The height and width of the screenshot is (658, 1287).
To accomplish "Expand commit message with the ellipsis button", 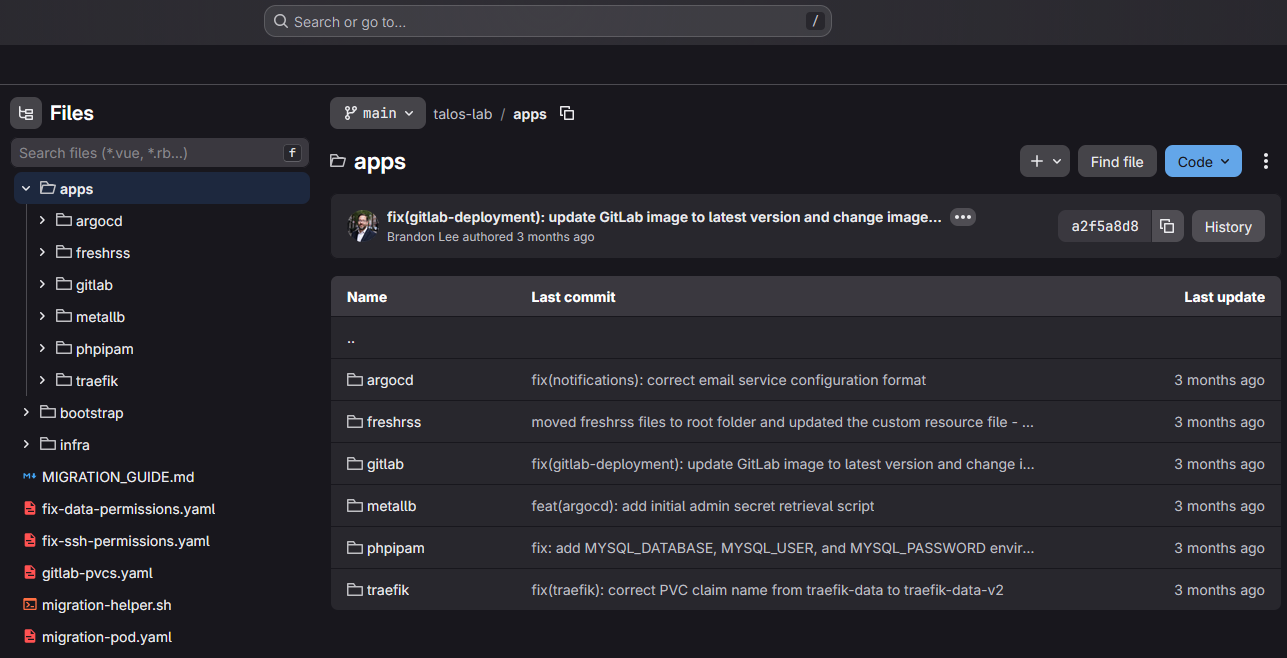I will [x=963, y=217].
